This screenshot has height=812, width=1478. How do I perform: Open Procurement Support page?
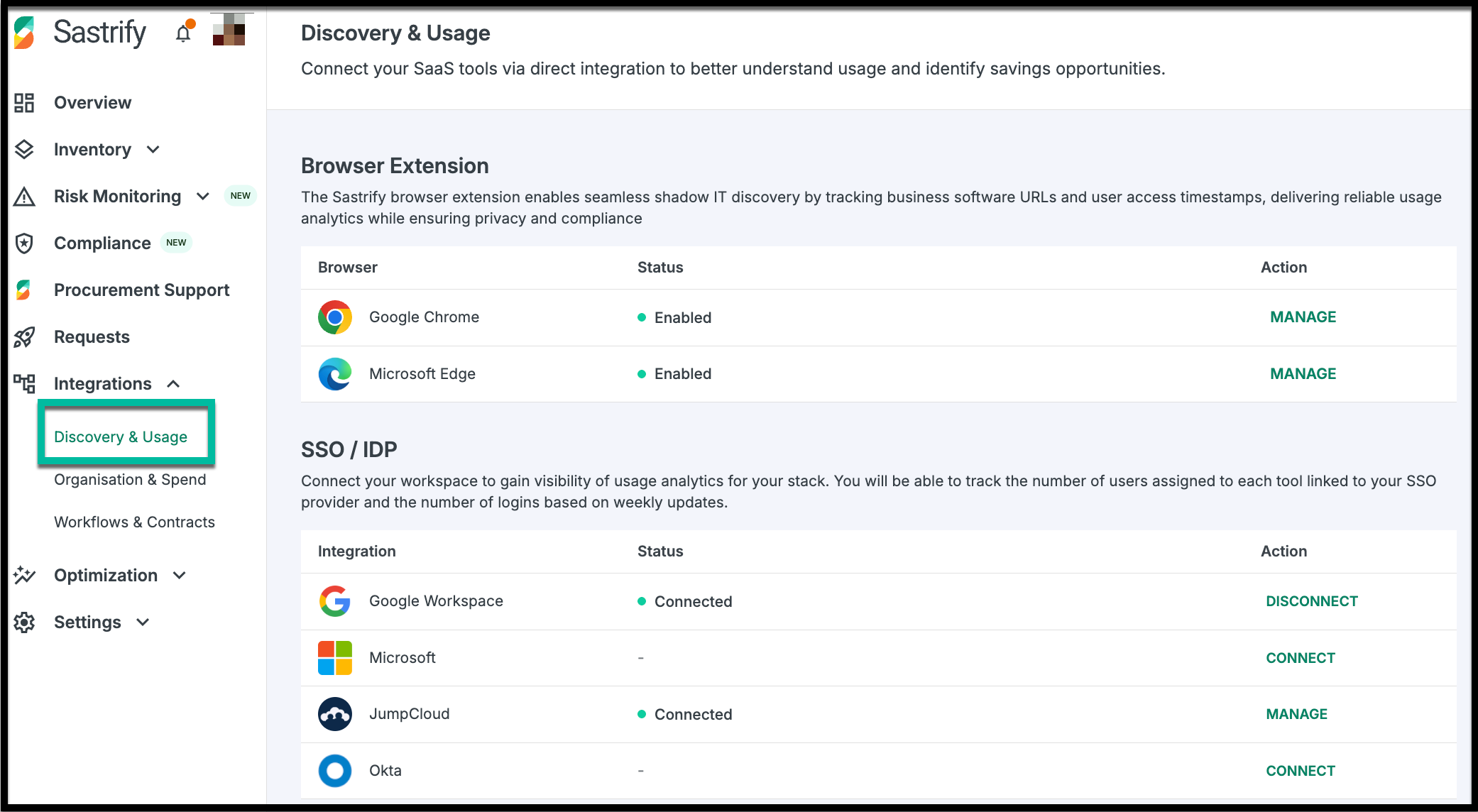141,290
